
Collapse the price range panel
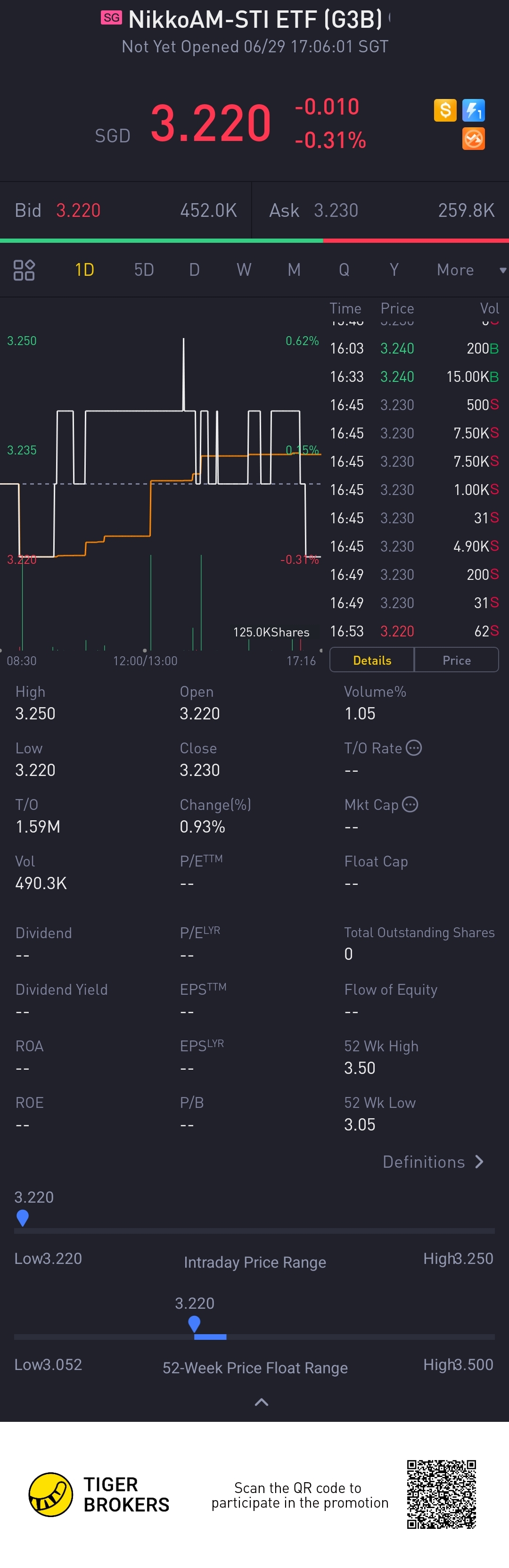261,1403
